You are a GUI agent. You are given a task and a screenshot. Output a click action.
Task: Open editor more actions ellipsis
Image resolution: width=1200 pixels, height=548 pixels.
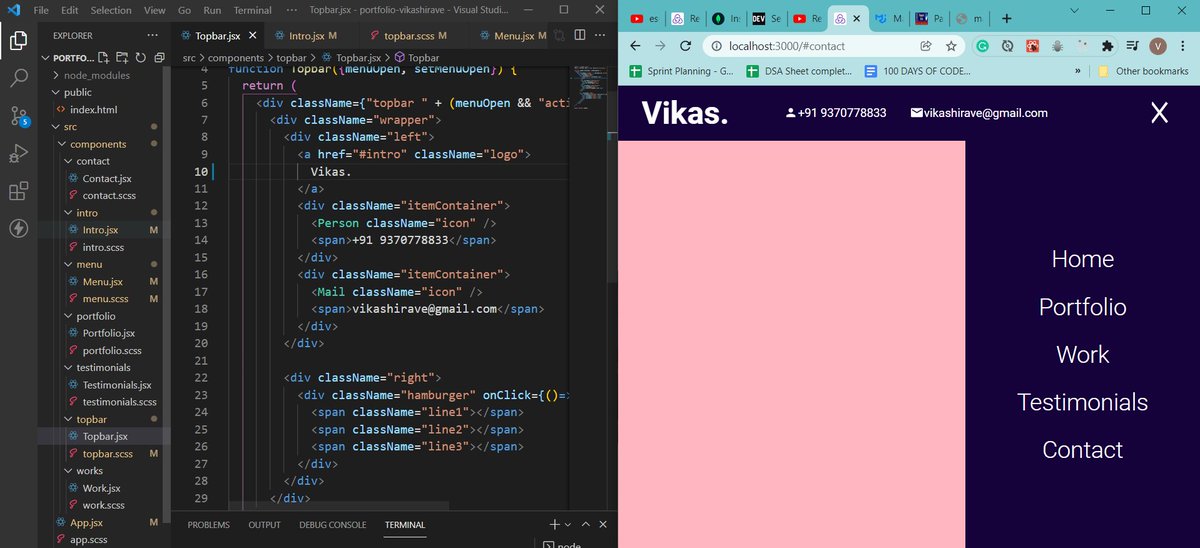[x=600, y=35]
